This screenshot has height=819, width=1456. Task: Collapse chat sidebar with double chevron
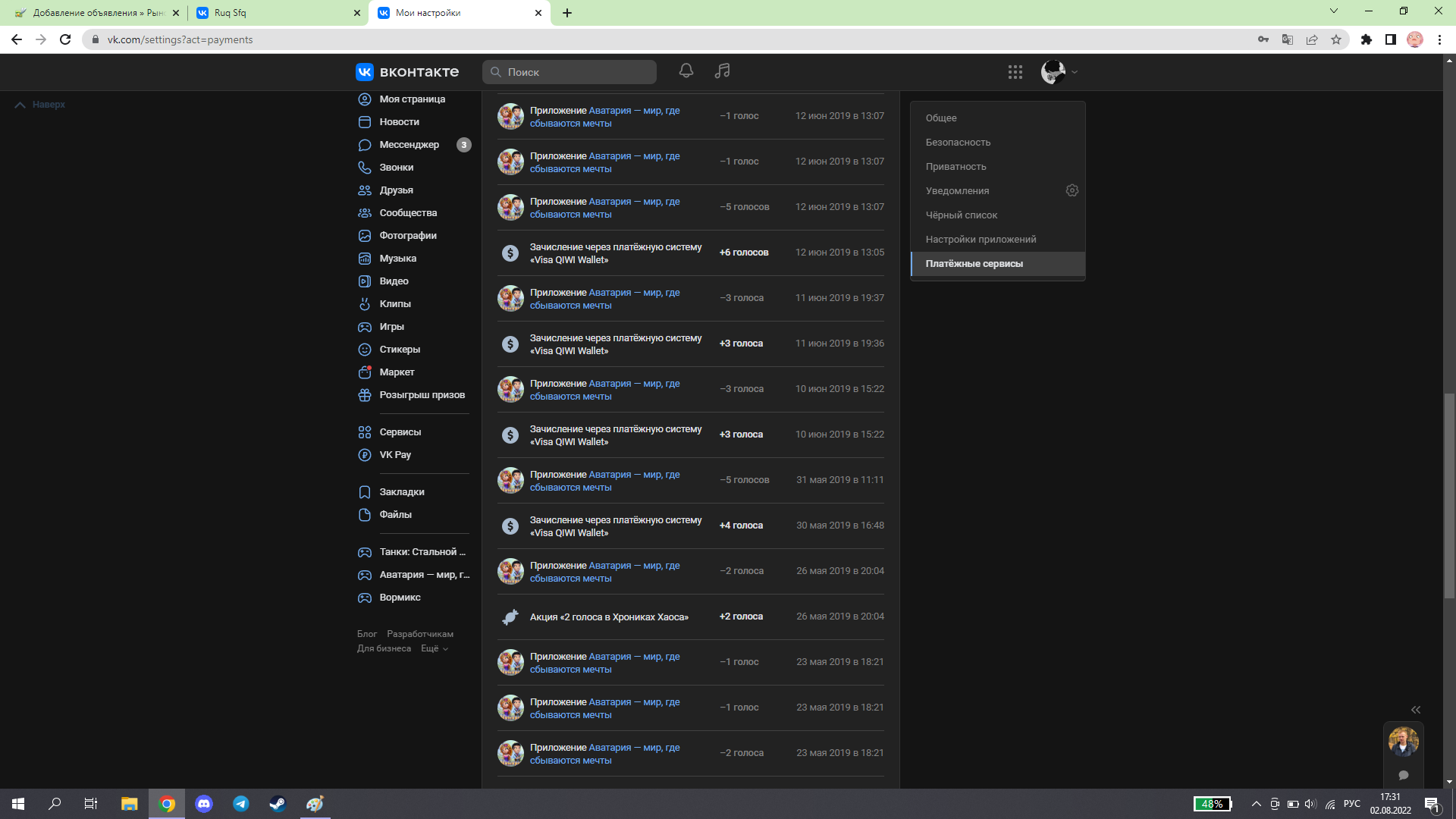click(1415, 710)
